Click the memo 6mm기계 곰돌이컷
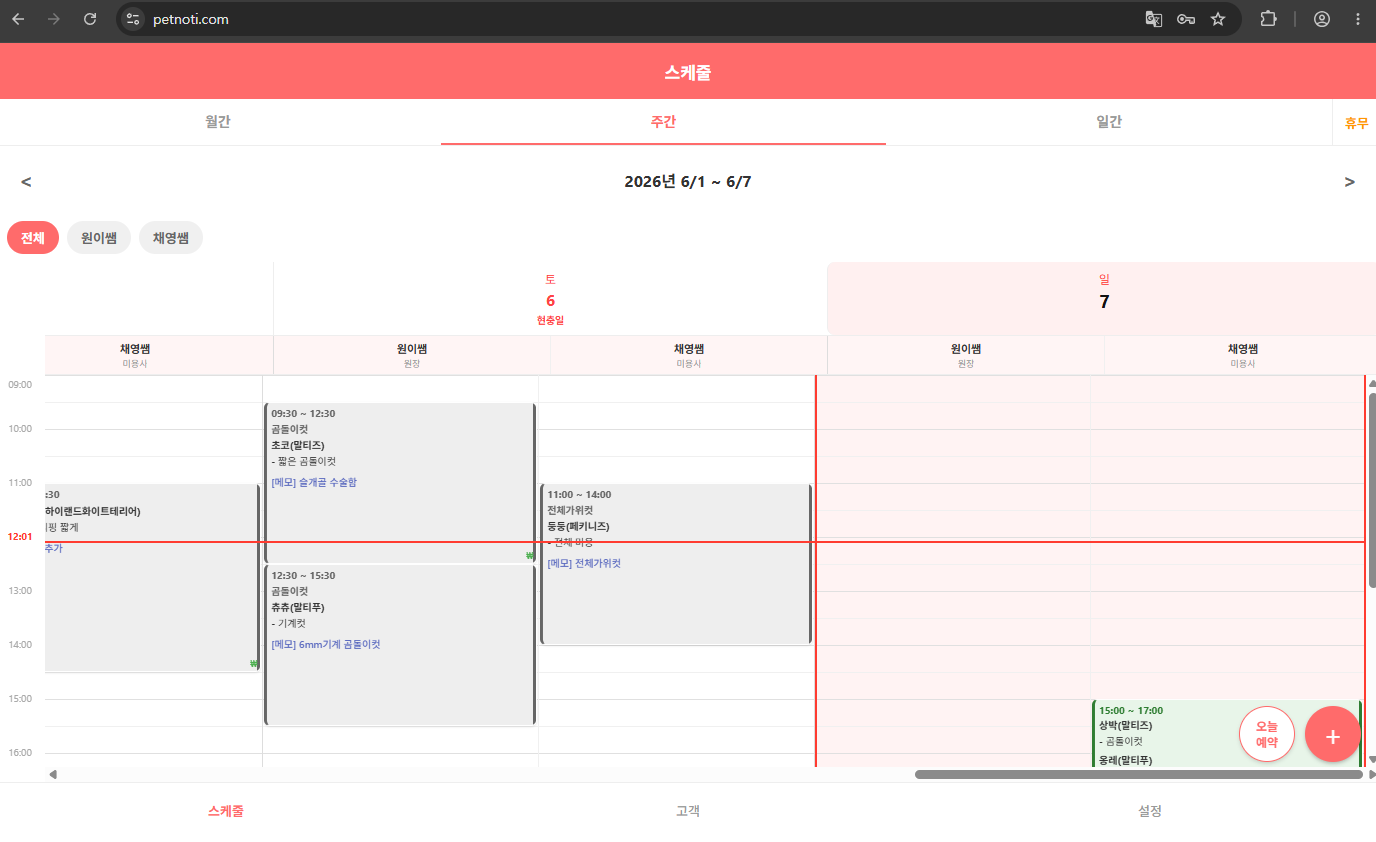 coord(326,644)
